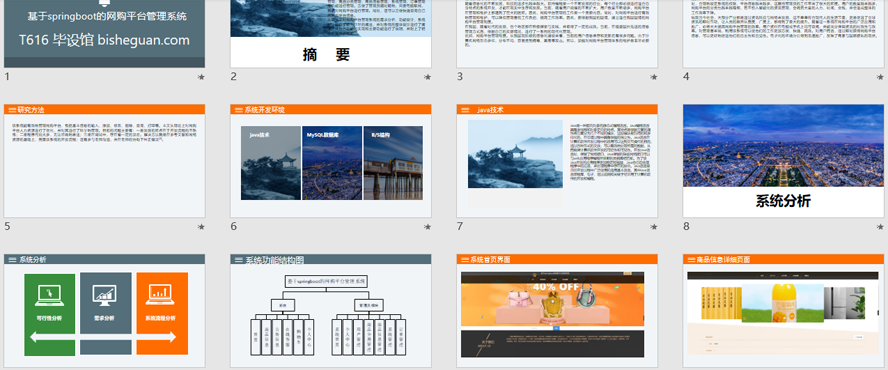Select the 系统功能结构图 slide thumbnail
The image size is (888, 370).
[x=331, y=311]
